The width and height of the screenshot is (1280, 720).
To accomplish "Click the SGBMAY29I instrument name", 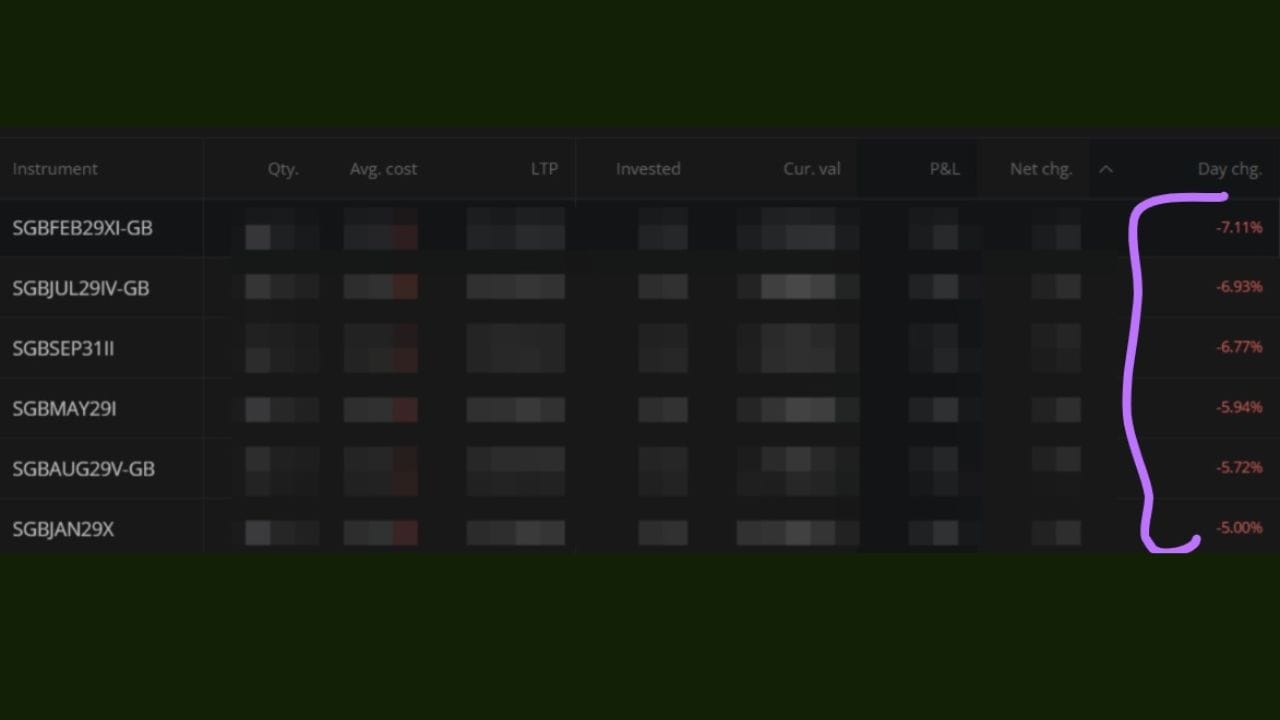I will [x=64, y=408].
